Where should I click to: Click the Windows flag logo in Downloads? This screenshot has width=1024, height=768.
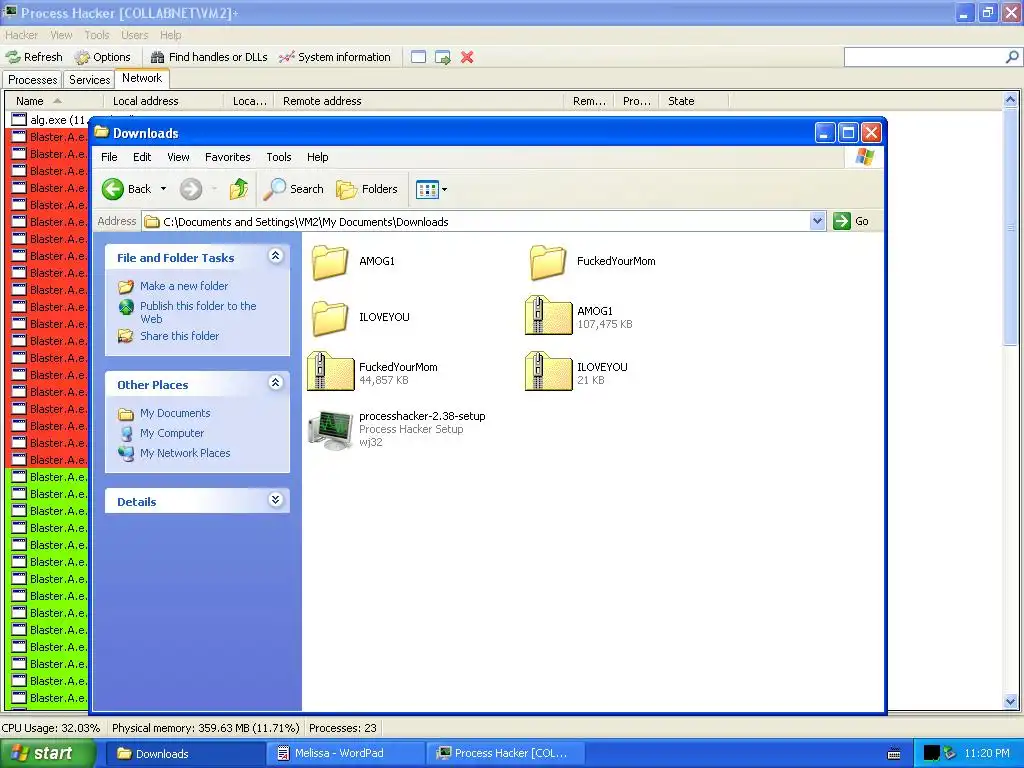[x=864, y=157]
